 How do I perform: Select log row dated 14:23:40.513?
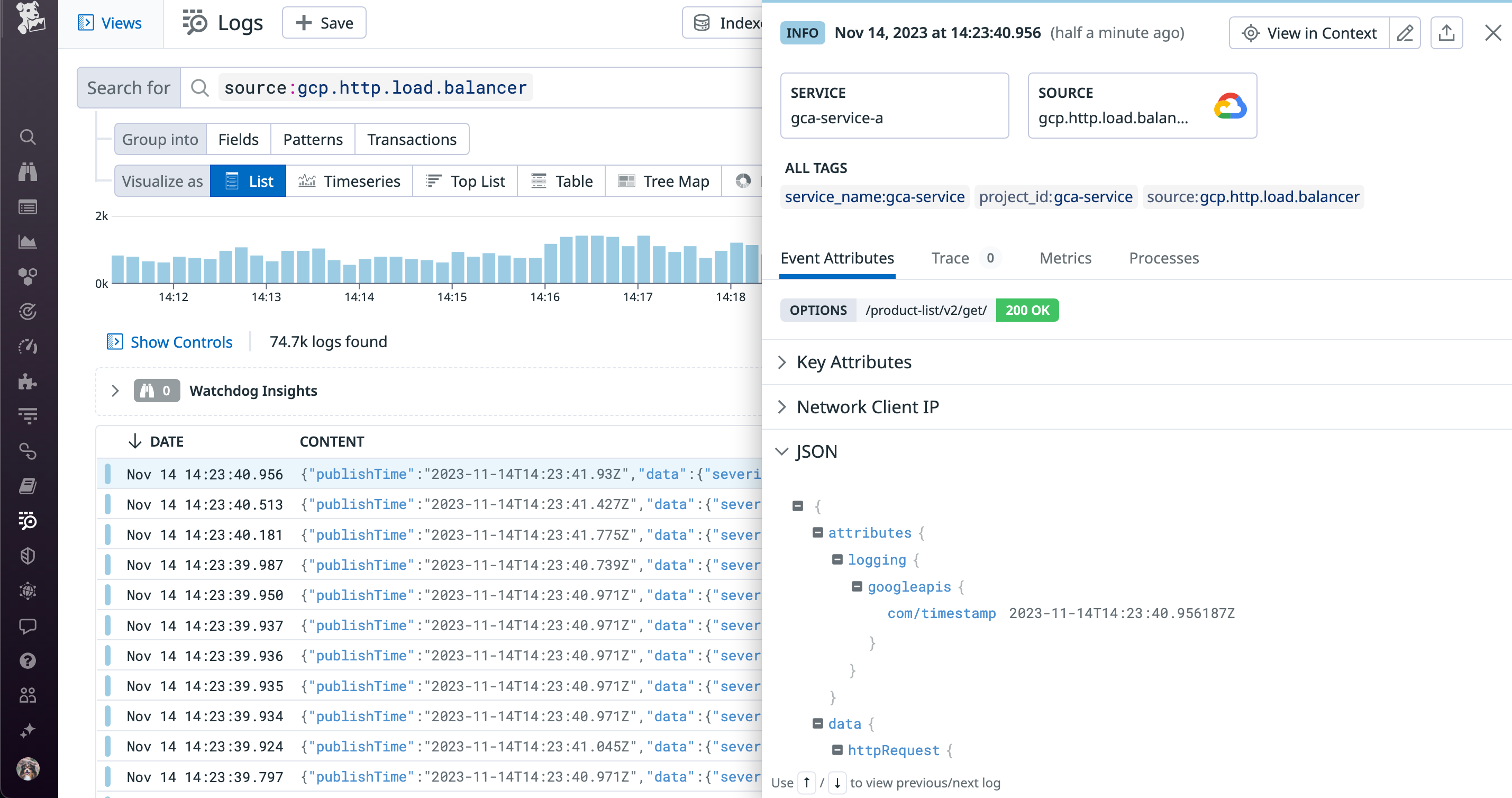(x=429, y=504)
